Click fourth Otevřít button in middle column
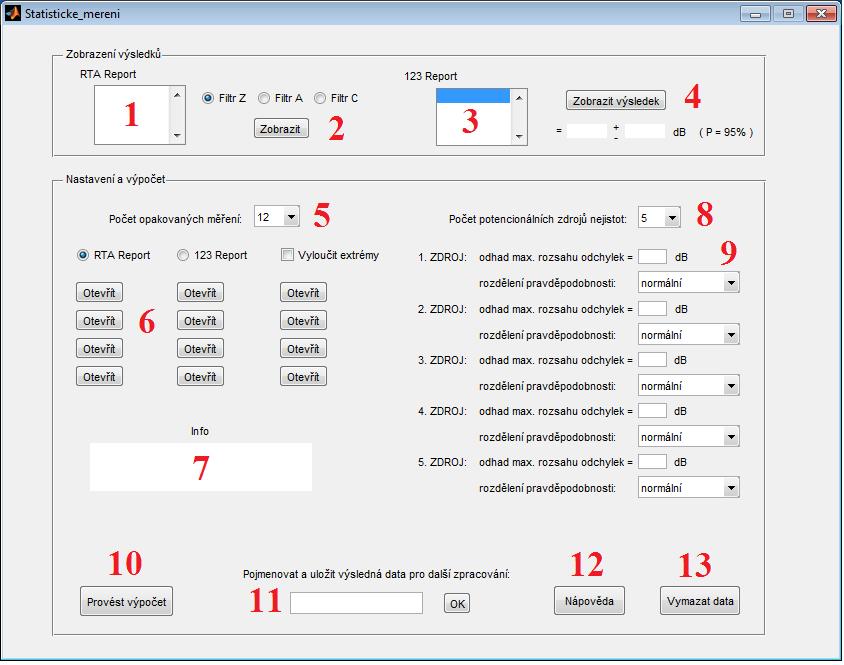Image resolution: width=844 pixels, height=665 pixels. pos(200,377)
